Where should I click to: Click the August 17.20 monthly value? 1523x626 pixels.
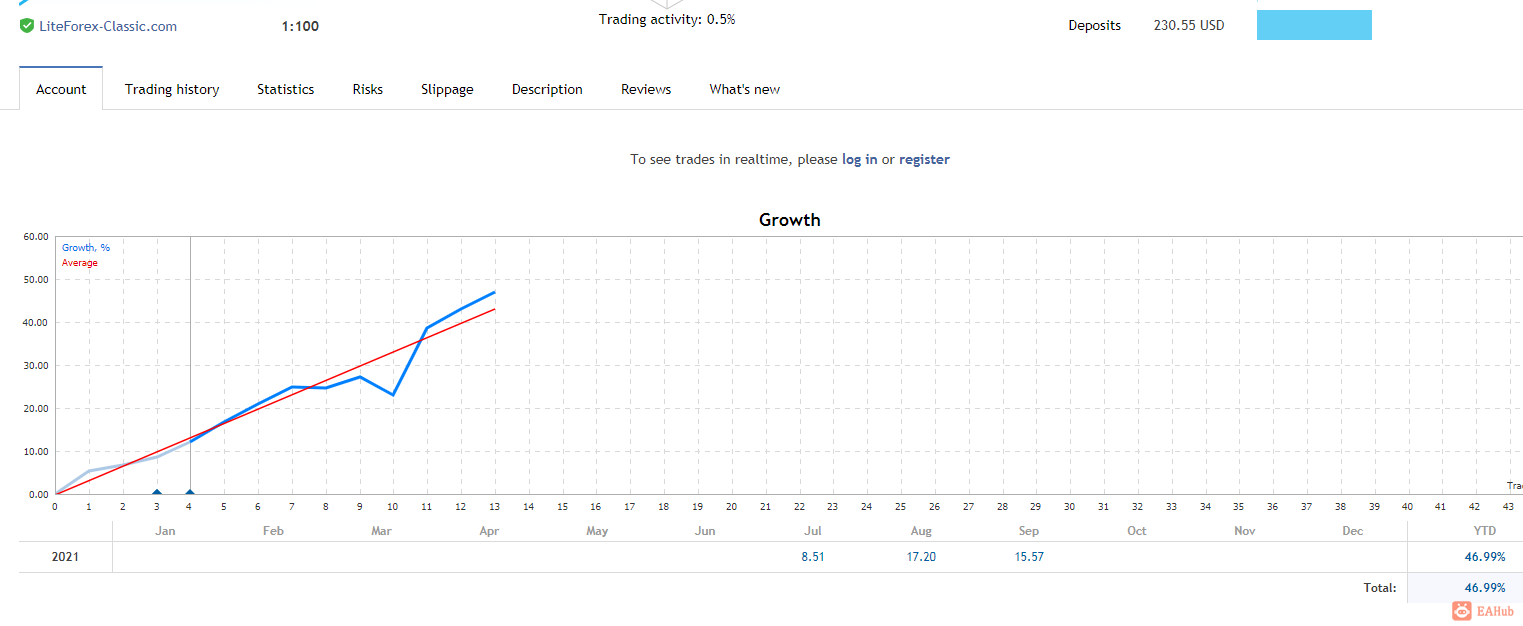(921, 557)
